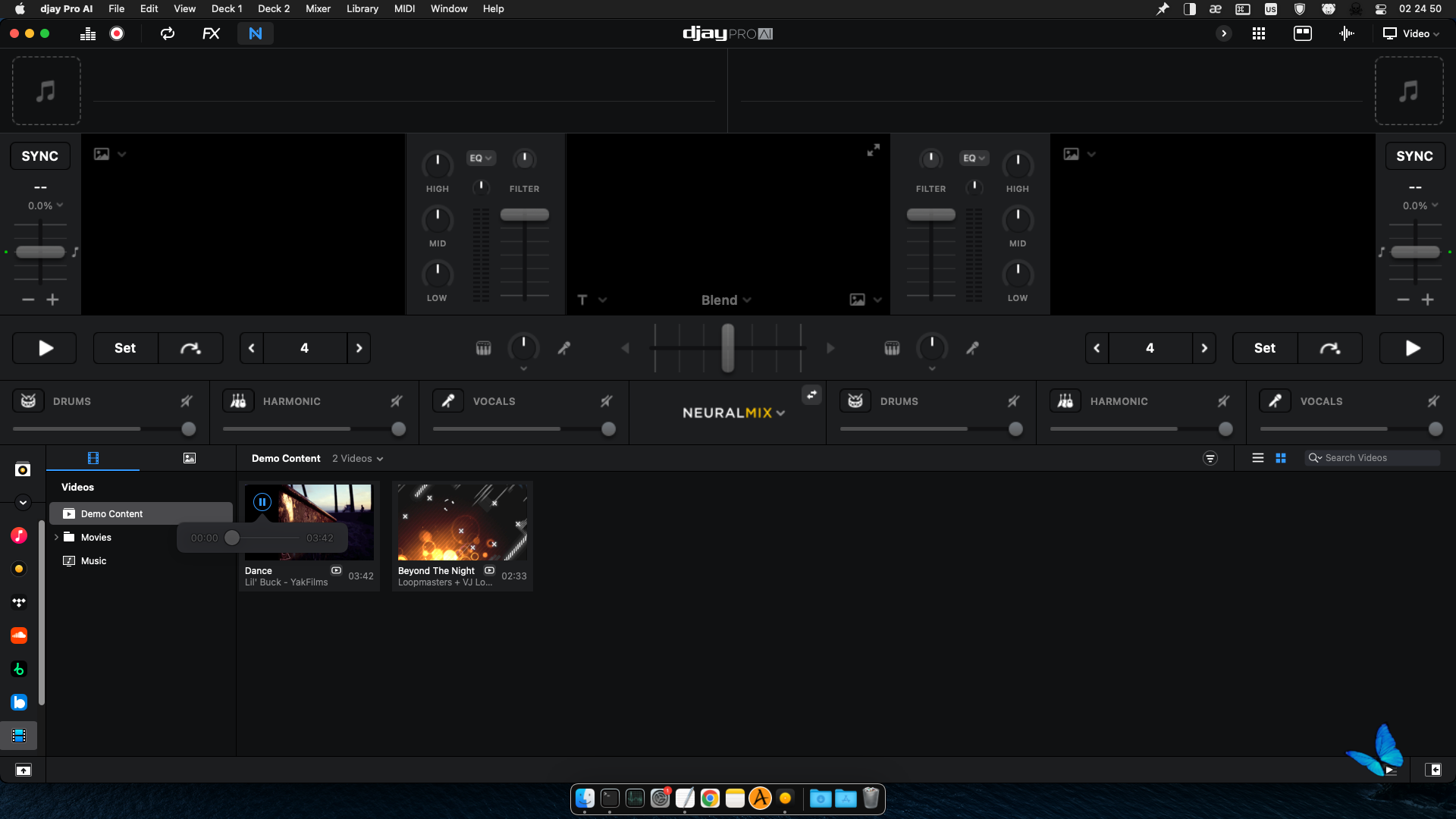The image size is (1456, 819).
Task: Open Deck 1 EQ mode dropdown
Action: click(481, 158)
